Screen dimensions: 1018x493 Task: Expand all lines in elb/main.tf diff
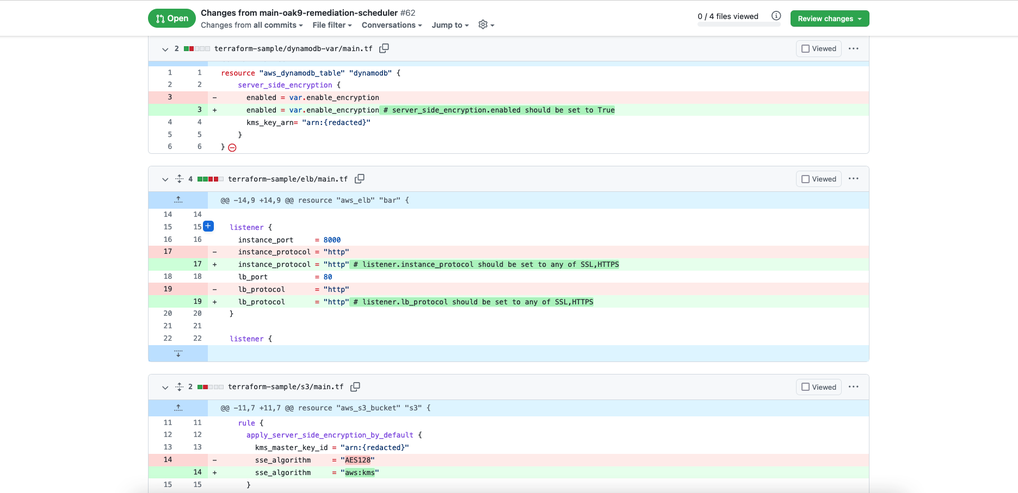pyautogui.click(x=179, y=179)
